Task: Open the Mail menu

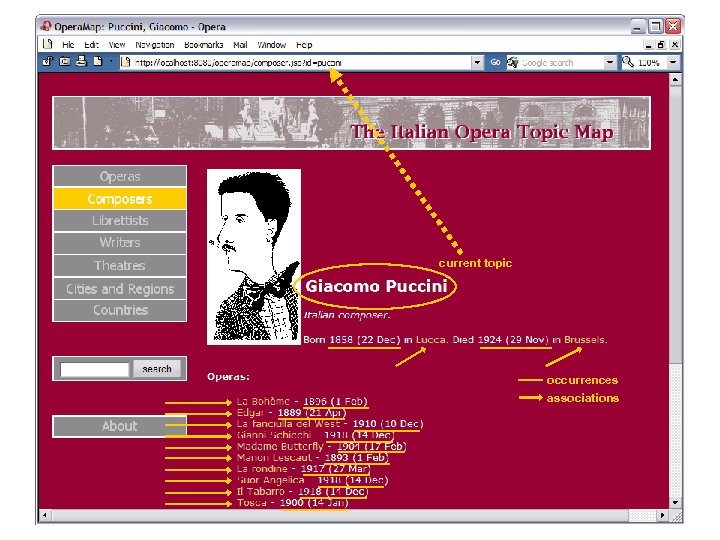Action: 240,45
